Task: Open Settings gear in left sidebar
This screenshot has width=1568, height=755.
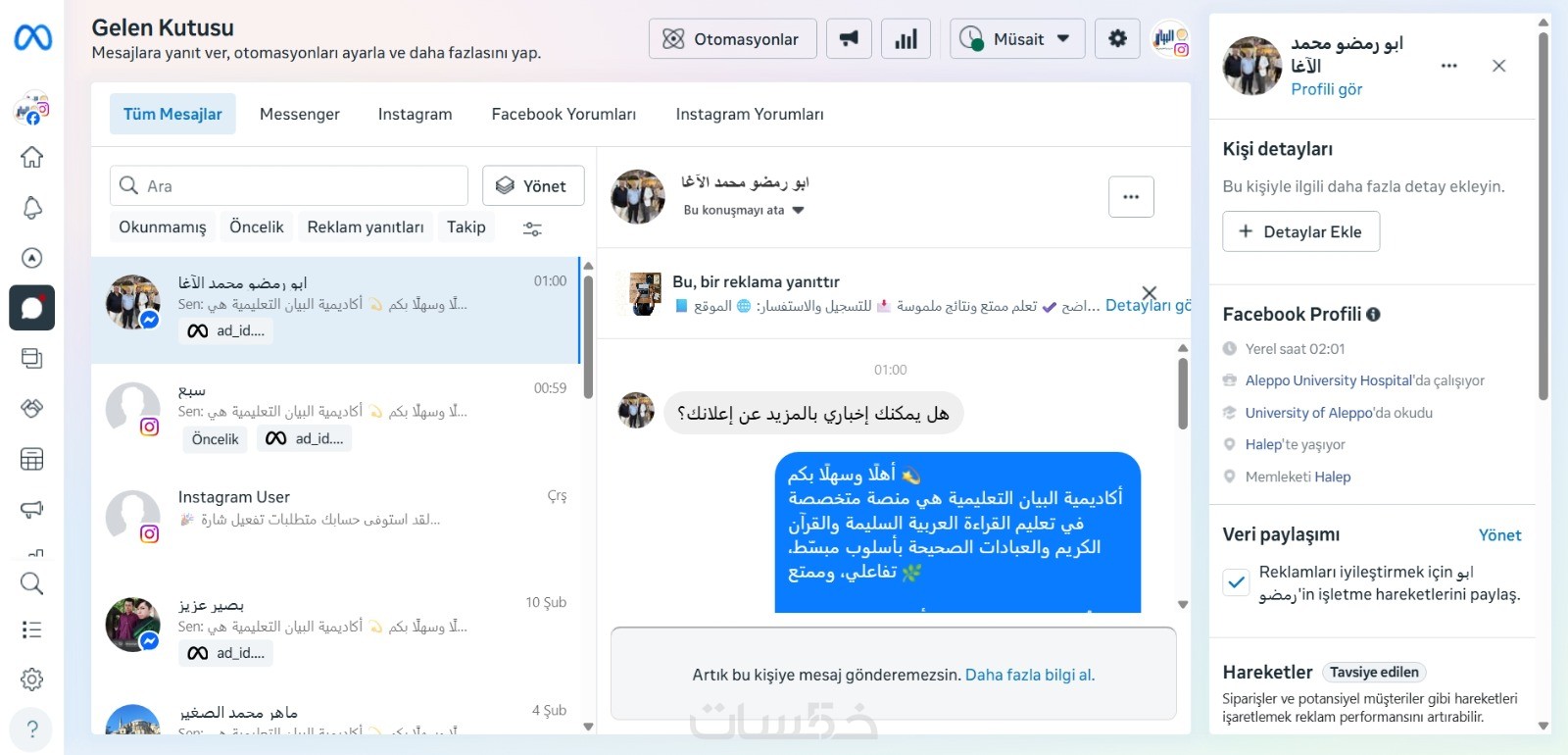Action: click(x=32, y=679)
